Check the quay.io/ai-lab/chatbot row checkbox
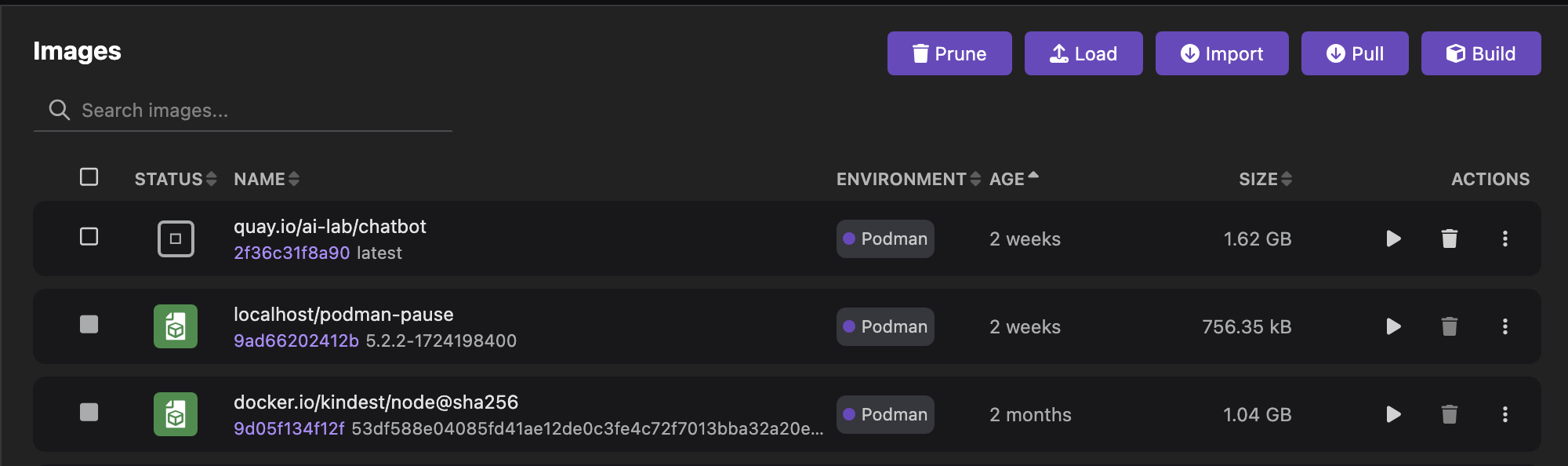Screen dimensions: 1568x466 (89, 237)
